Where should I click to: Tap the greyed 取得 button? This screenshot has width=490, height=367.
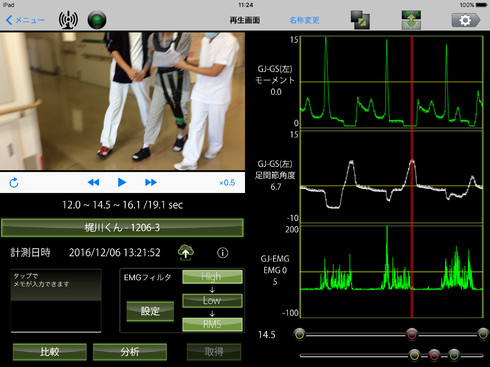[x=214, y=352]
